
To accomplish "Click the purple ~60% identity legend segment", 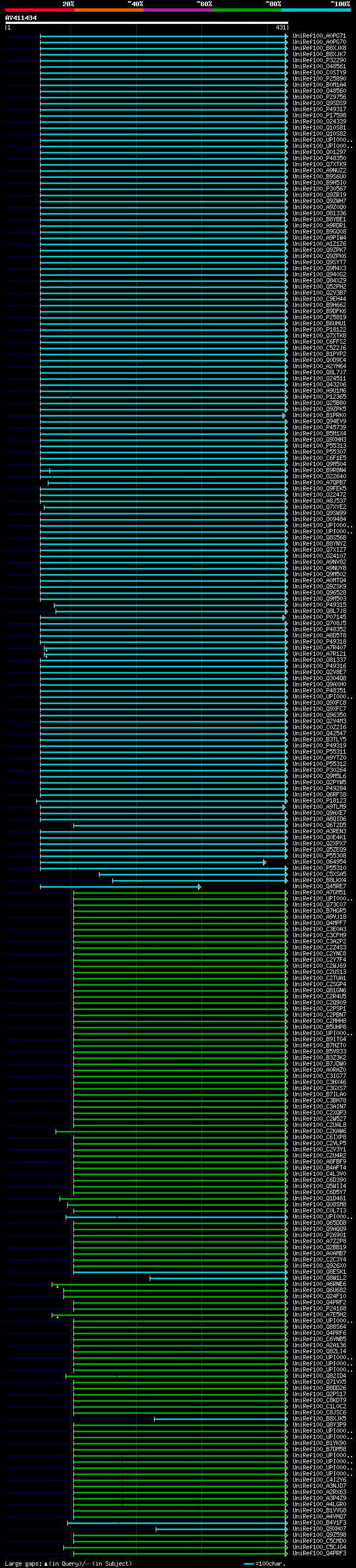I will click(177, 10).
